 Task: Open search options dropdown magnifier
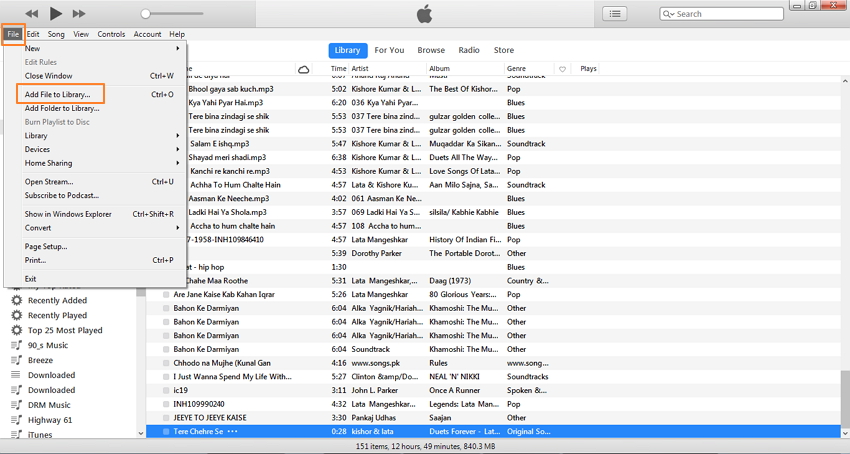[668, 14]
